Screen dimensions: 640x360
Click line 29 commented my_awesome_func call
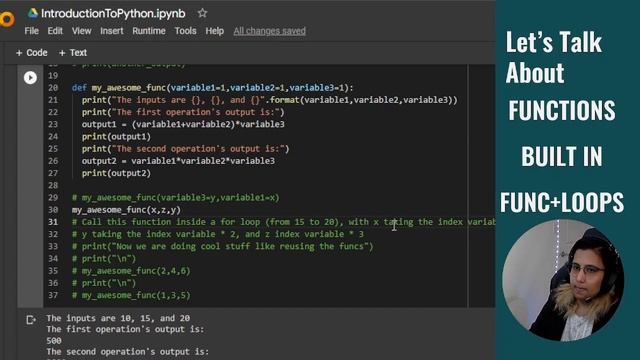[176, 198]
